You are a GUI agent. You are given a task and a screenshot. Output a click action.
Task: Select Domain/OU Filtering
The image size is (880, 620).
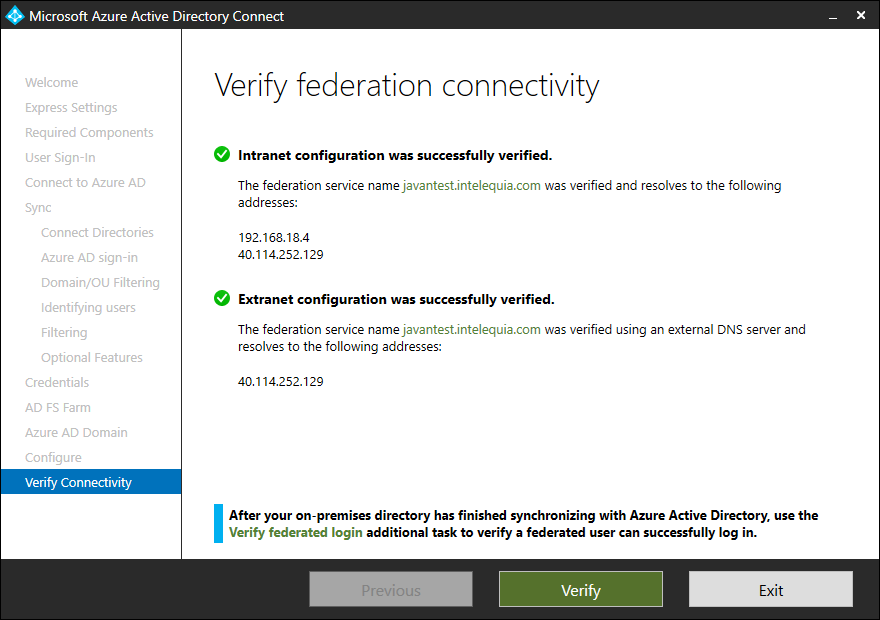(100, 282)
